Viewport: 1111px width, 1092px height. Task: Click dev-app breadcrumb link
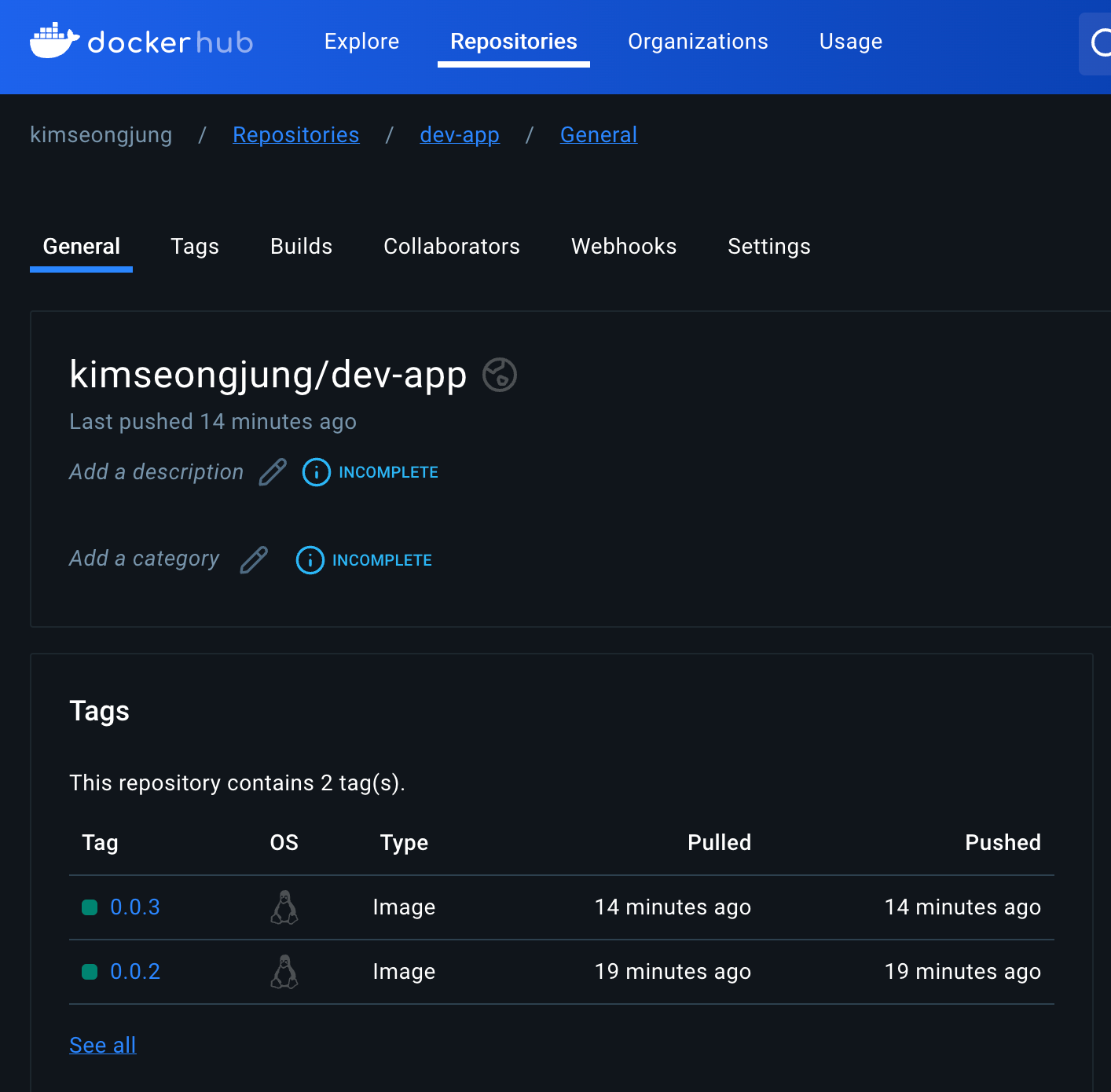[x=460, y=135]
